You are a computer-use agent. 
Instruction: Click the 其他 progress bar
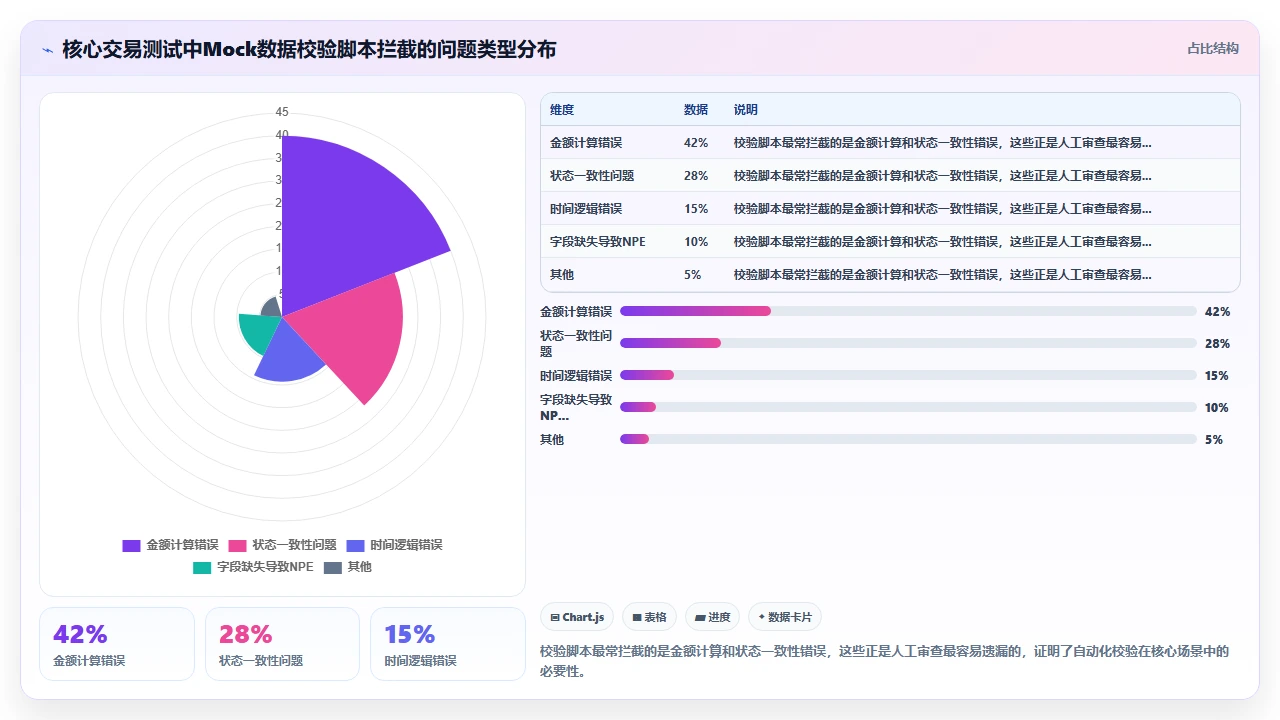[908, 439]
